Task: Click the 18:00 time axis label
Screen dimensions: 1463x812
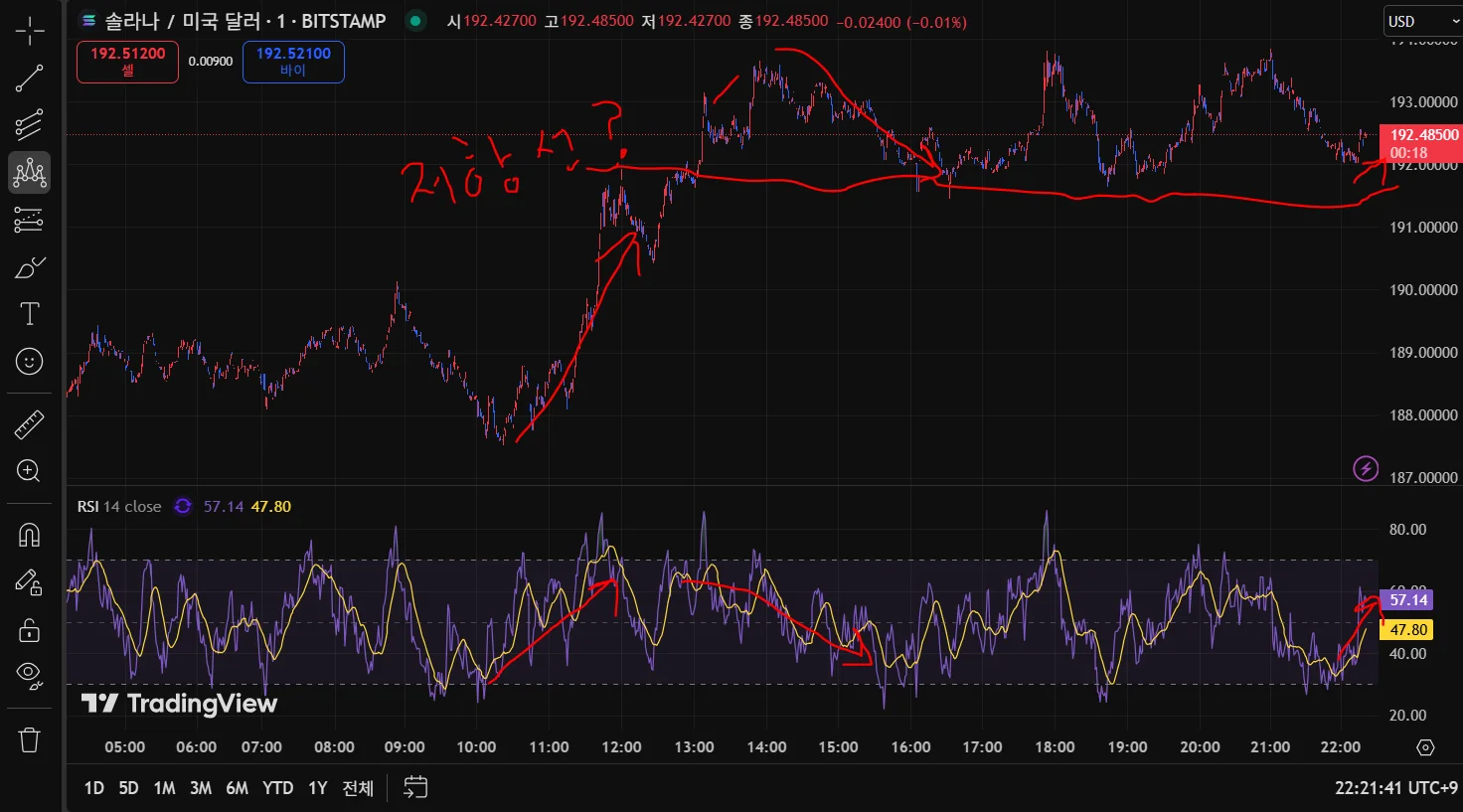Action: [x=1055, y=747]
